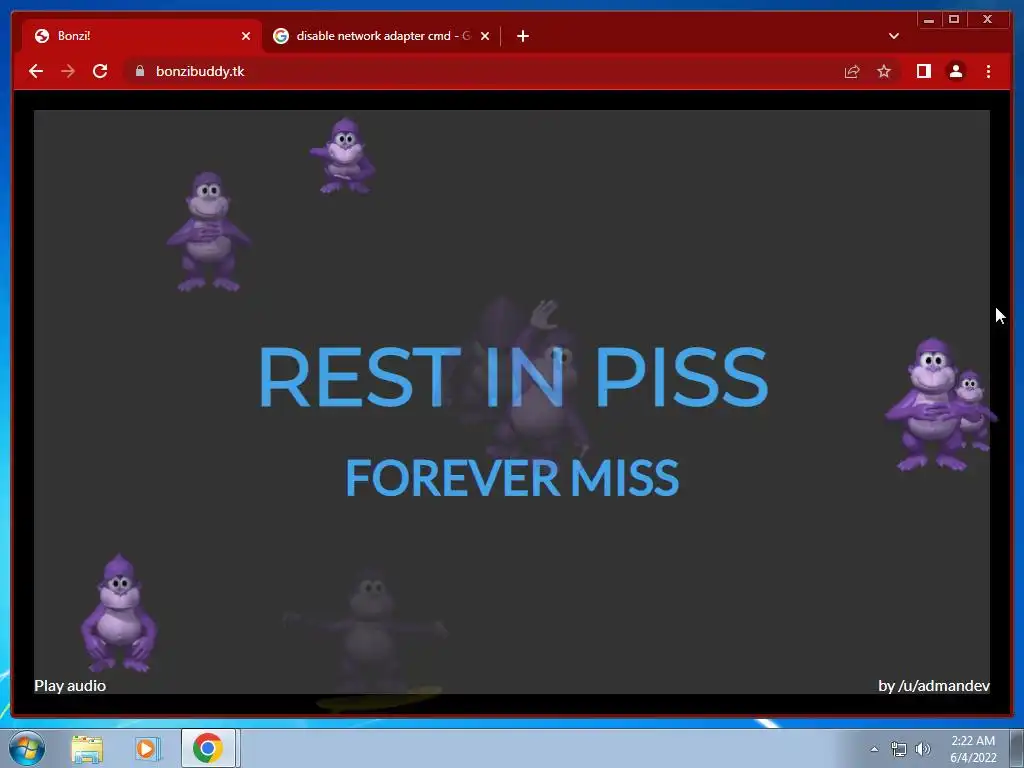Click the Google favicon on second tab

point(281,36)
